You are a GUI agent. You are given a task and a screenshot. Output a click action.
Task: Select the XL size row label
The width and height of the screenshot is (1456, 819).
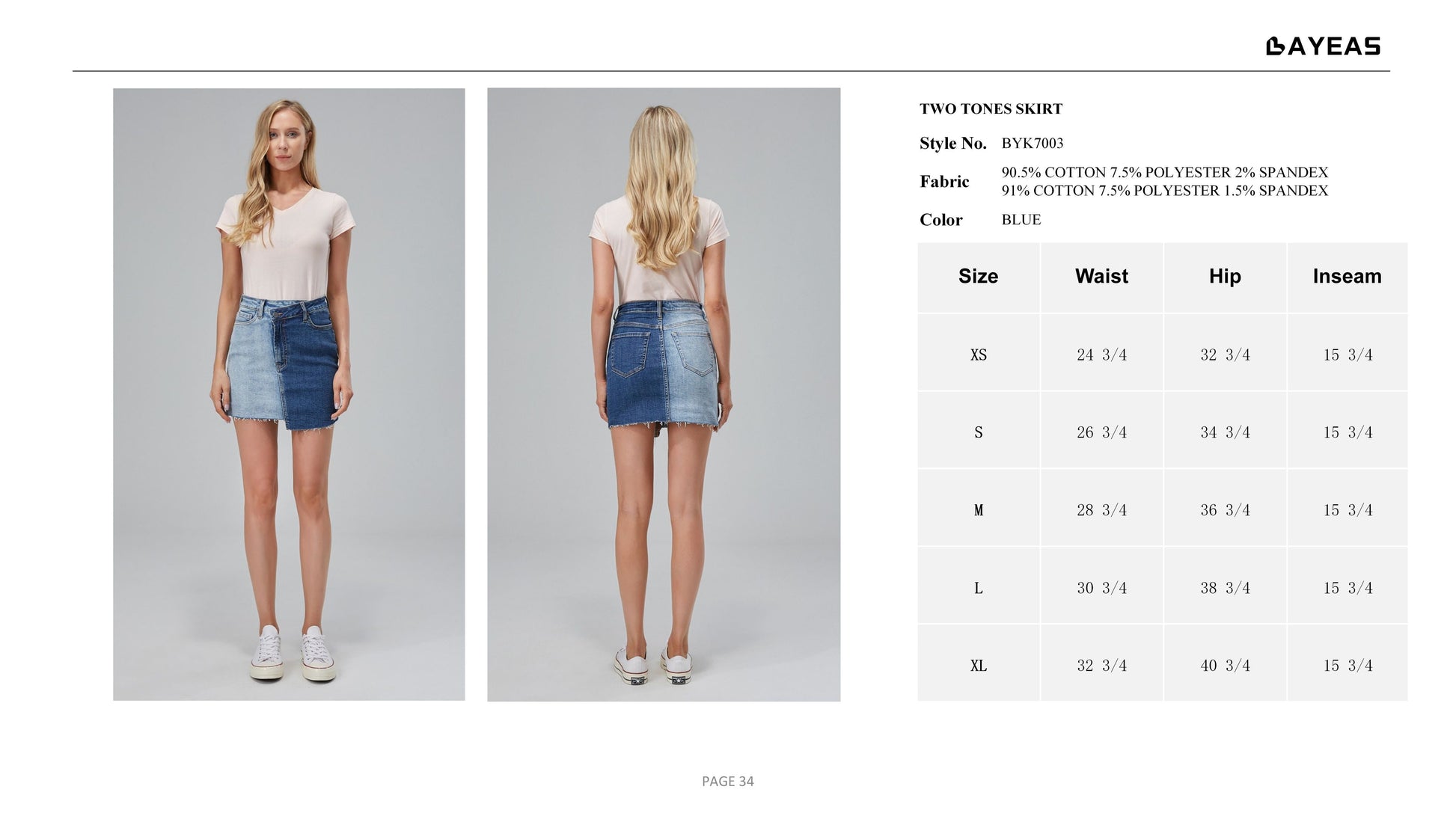click(978, 666)
